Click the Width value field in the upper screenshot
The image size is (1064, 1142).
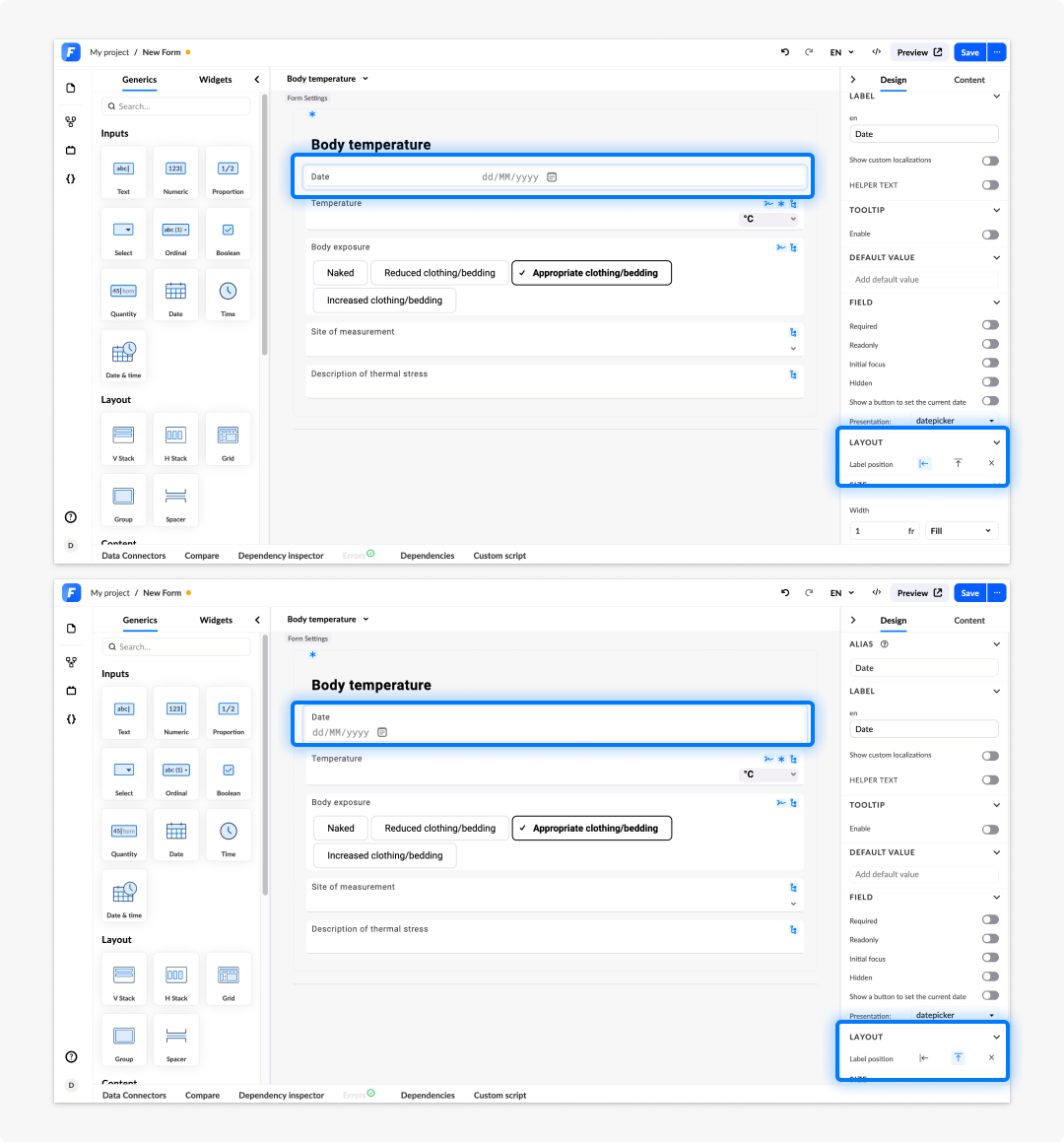[884, 531]
